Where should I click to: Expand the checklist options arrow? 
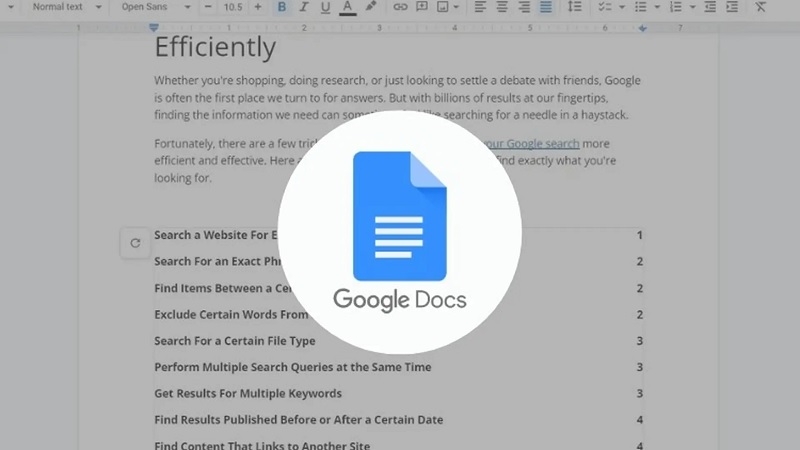(621, 7)
